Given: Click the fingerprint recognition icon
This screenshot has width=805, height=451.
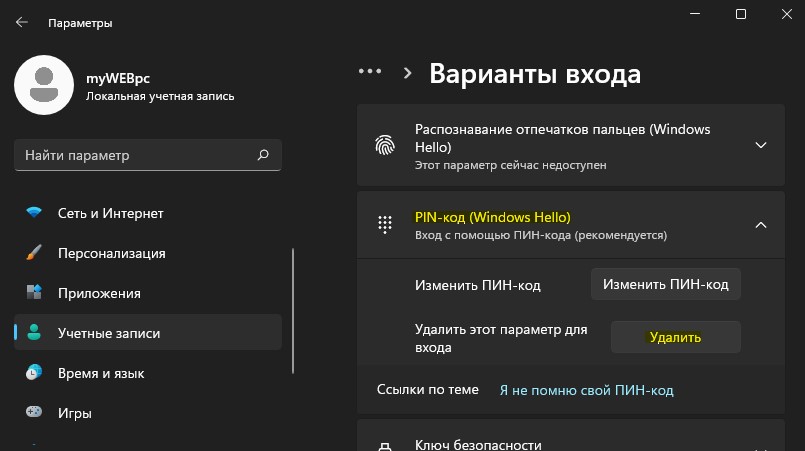Looking at the screenshot, I should point(385,145).
